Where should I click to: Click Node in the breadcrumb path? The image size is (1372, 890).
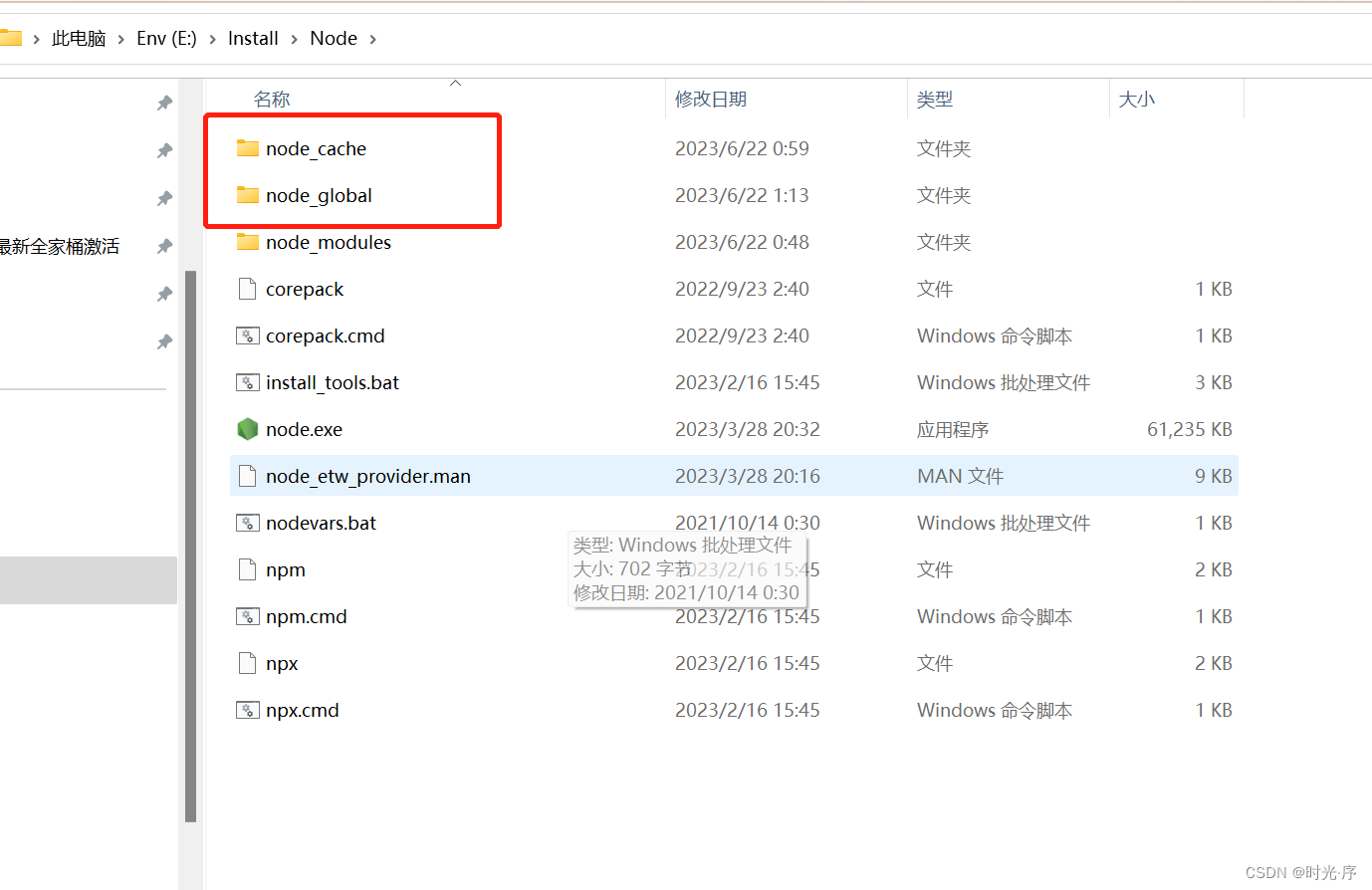(334, 38)
